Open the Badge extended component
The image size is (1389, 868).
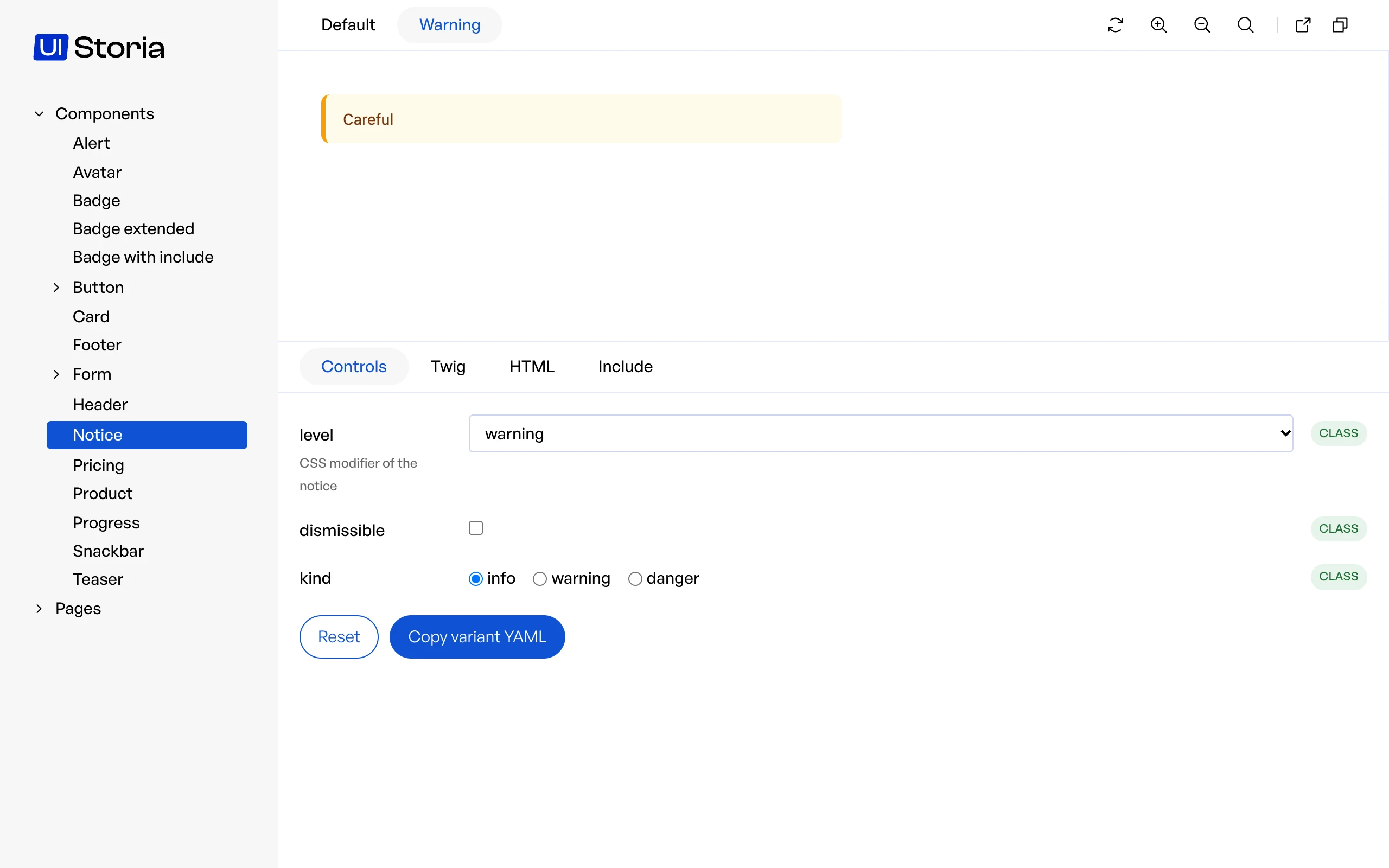pos(133,228)
